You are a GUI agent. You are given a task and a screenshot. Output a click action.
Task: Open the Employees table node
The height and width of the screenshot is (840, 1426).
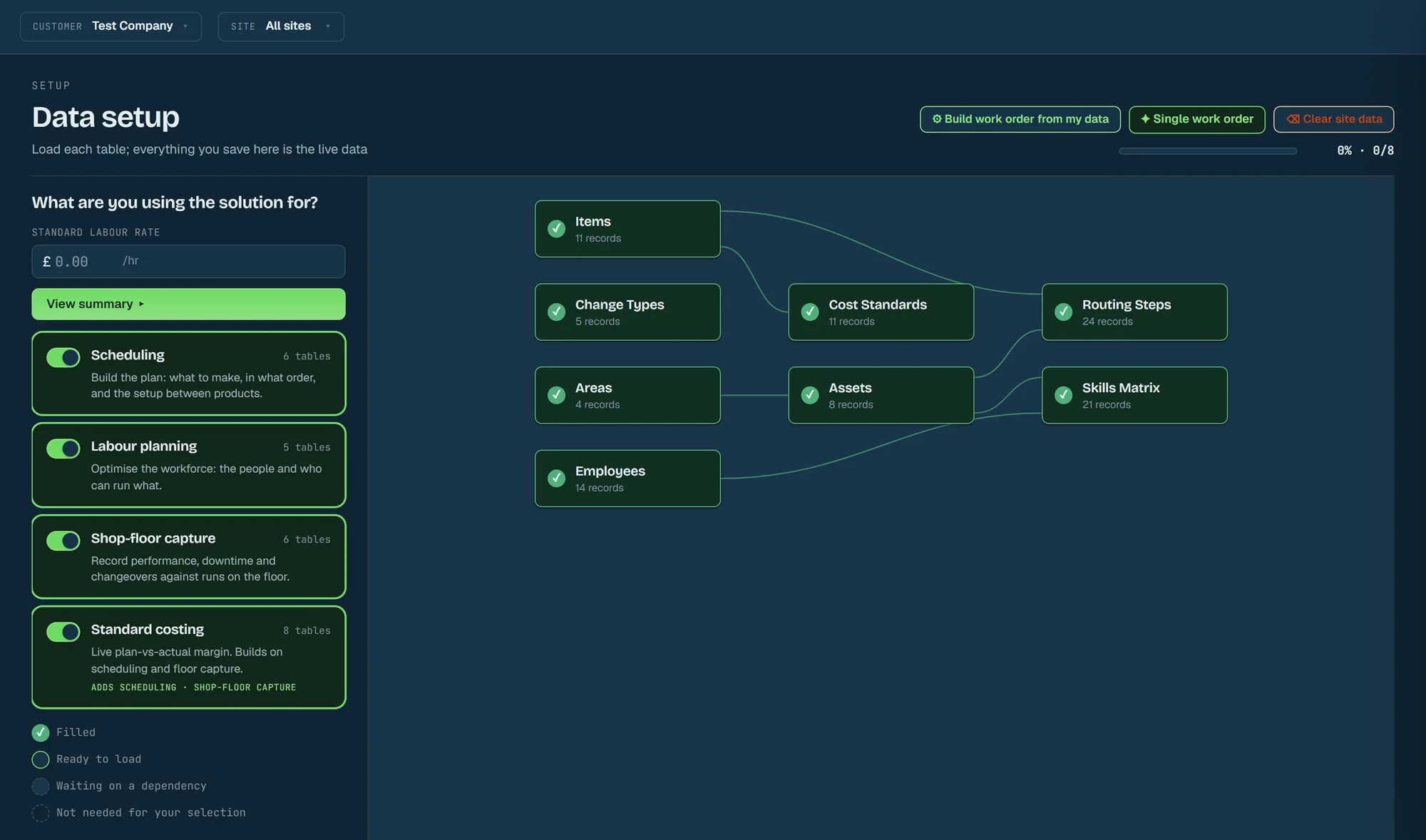(x=627, y=478)
